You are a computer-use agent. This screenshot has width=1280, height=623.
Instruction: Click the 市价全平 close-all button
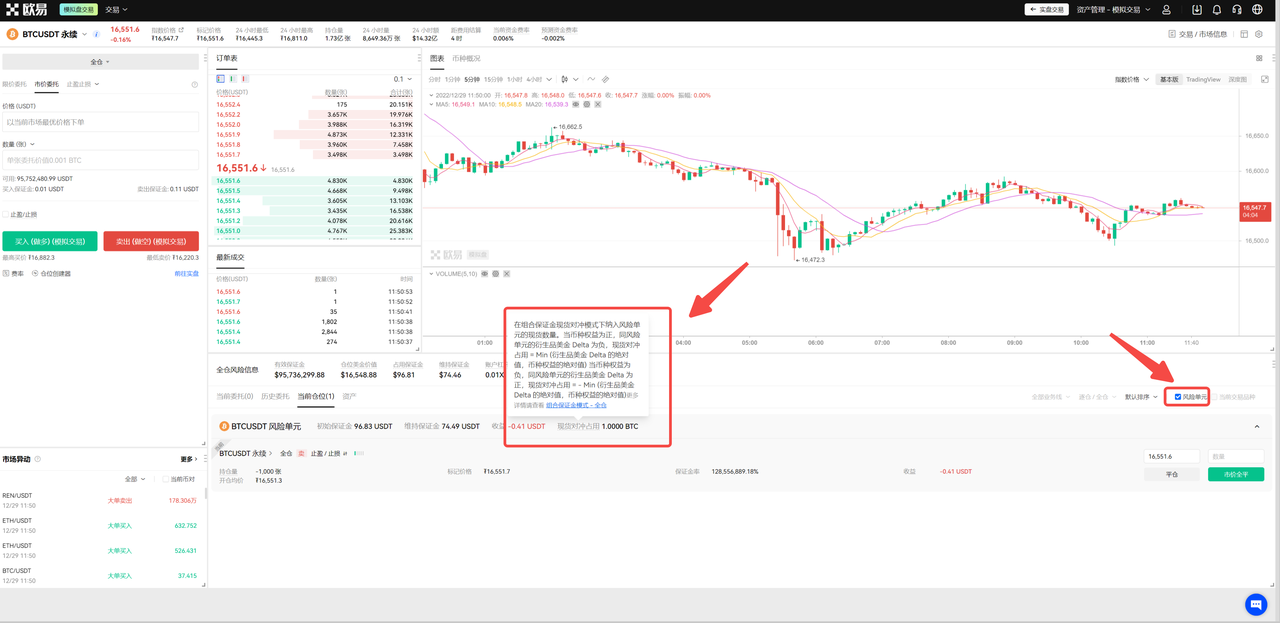[1235, 475]
